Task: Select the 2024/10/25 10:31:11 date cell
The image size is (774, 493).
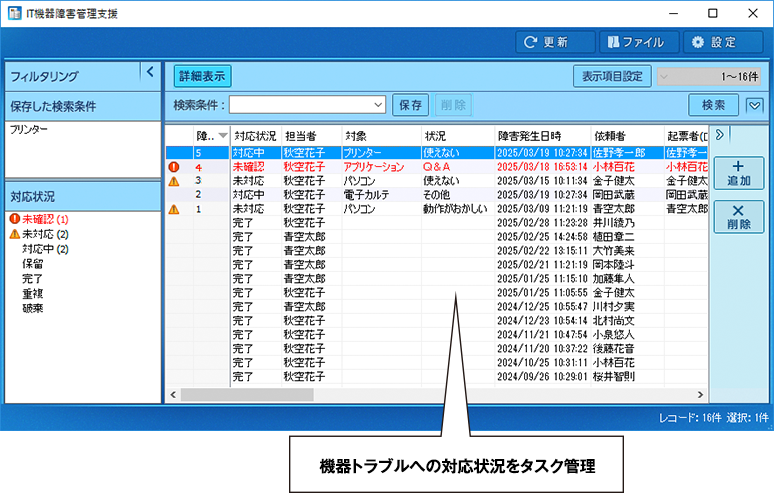Action: [x=542, y=363]
